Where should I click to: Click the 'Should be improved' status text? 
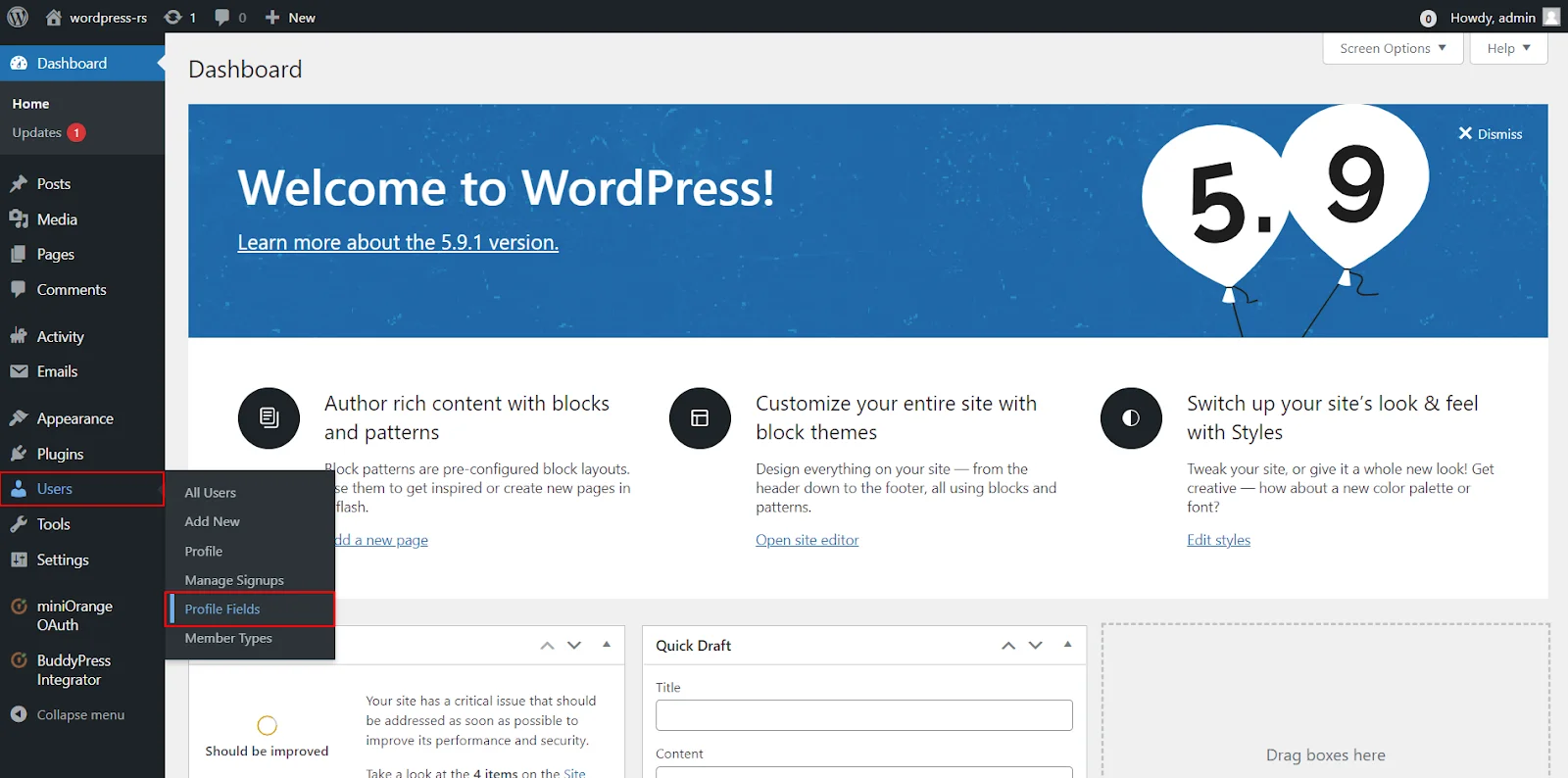267,752
